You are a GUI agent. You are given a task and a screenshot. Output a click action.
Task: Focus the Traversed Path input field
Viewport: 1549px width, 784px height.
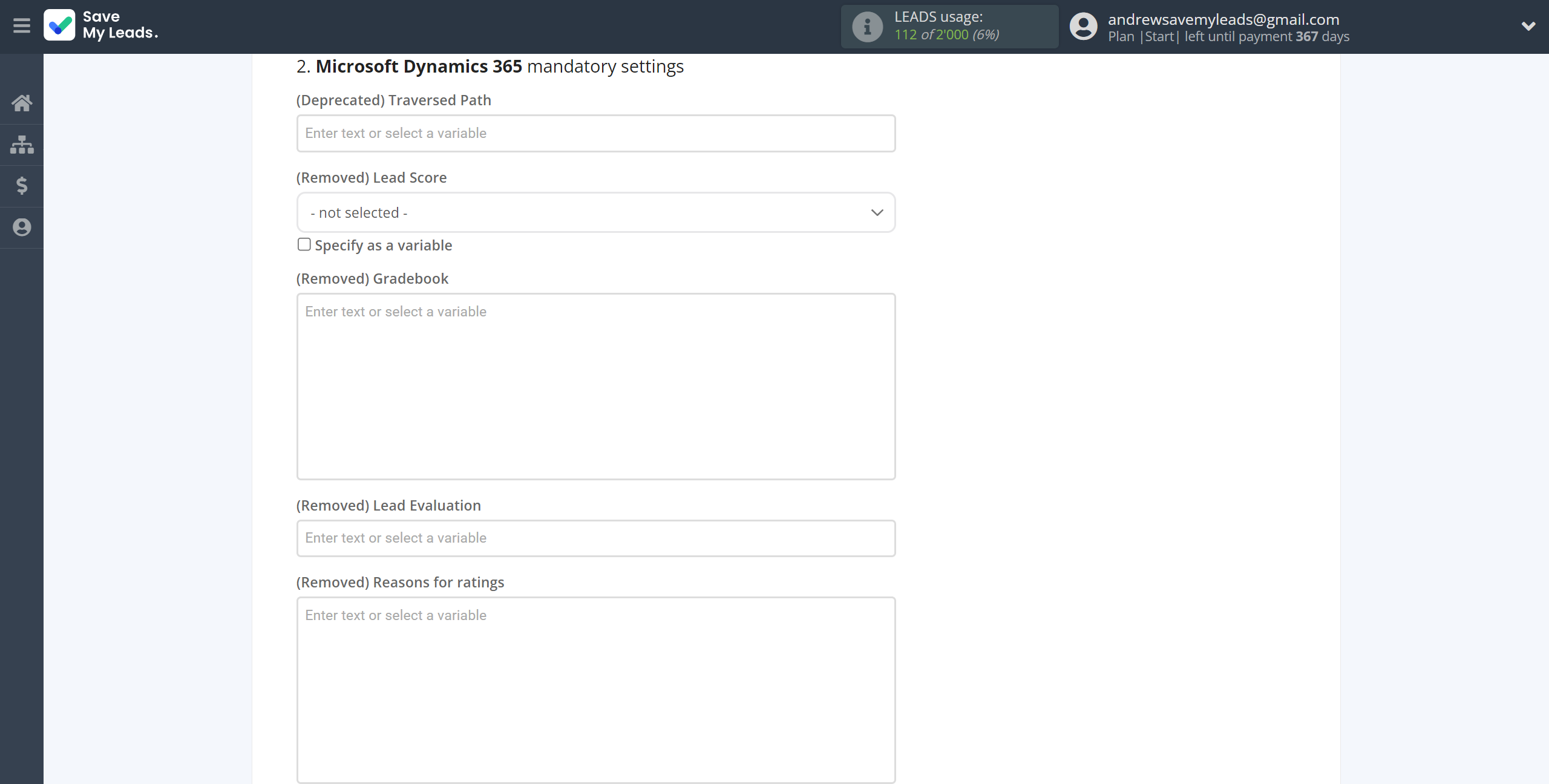click(596, 133)
